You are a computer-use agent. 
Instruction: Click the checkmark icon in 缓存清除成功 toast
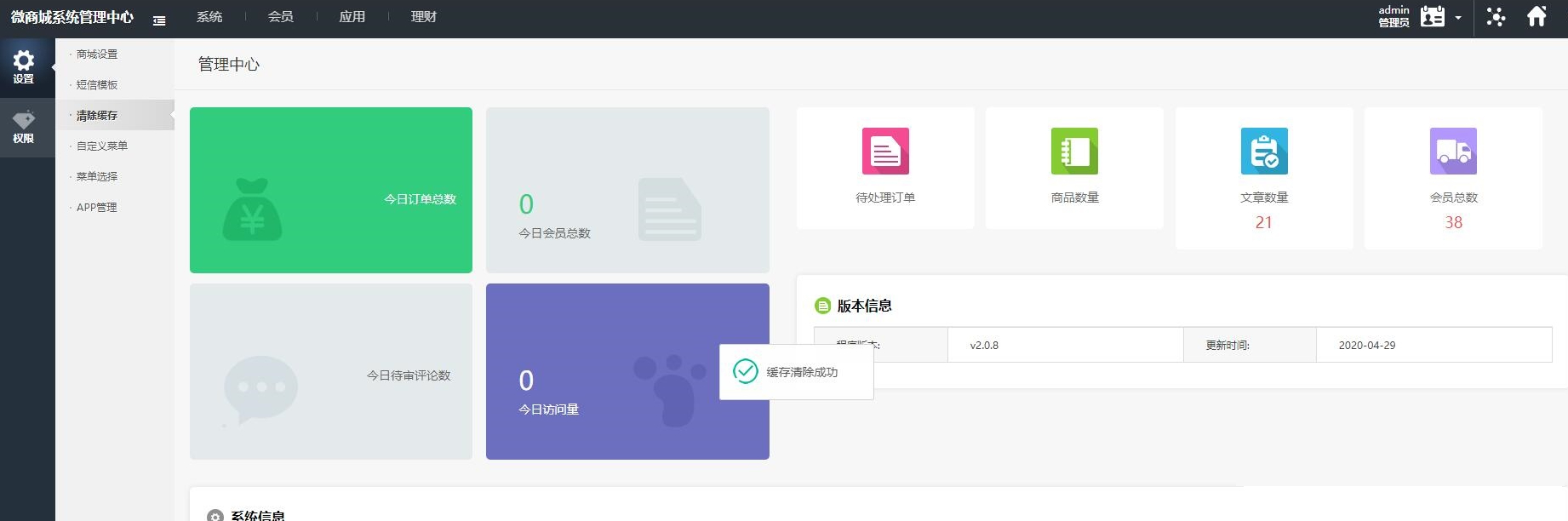click(745, 371)
